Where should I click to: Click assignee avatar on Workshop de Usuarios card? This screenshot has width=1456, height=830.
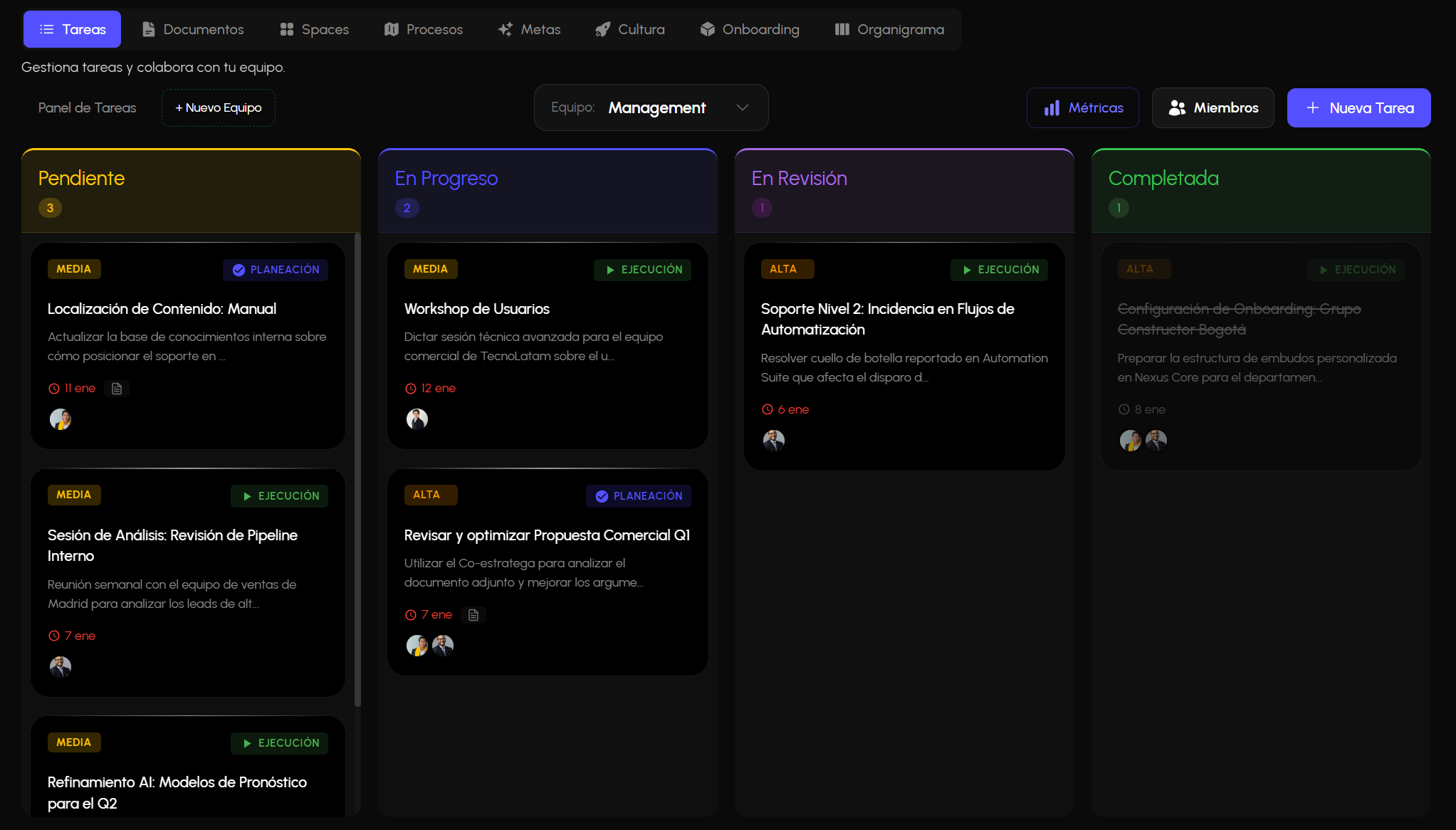pyautogui.click(x=417, y=419)
